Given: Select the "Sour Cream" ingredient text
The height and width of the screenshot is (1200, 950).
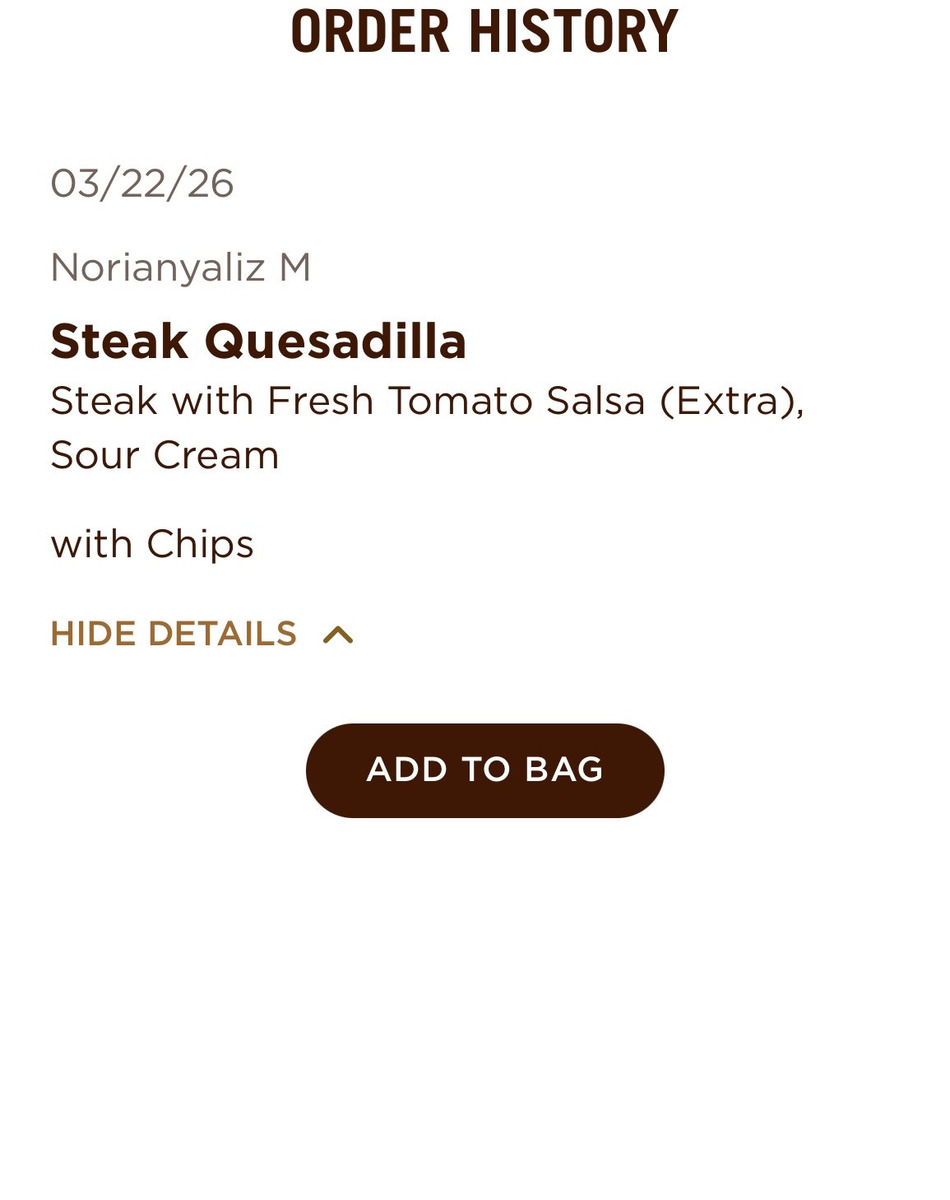Looking at the screenshot, I should pyautogui.click(x=165, y=456).
